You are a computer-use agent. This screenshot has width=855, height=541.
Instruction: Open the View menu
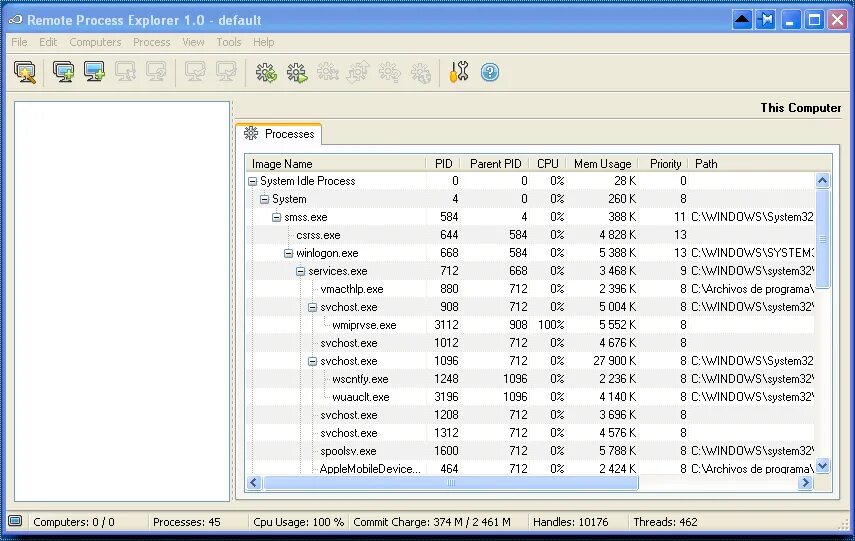193,42
